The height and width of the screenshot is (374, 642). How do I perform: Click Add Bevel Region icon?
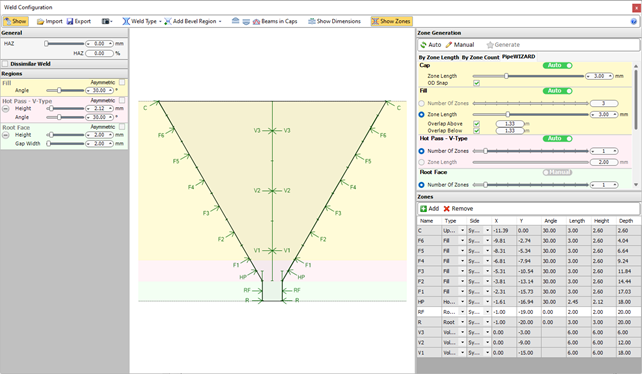click(x=167, y=21)
